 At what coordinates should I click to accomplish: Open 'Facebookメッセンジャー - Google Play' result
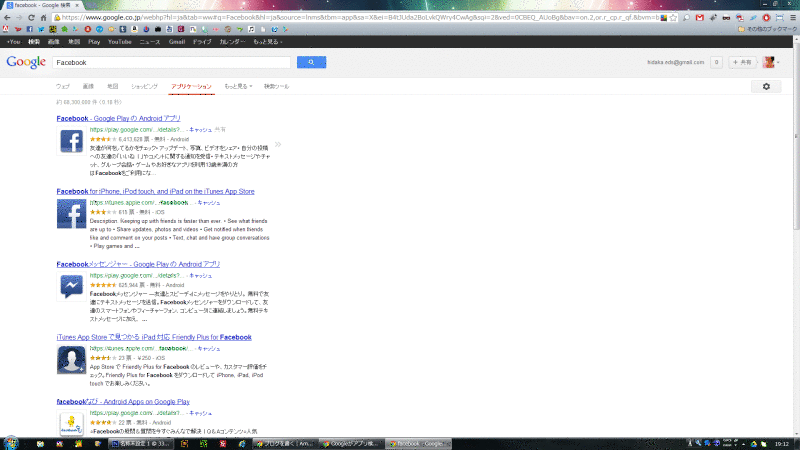click(138, 264)
